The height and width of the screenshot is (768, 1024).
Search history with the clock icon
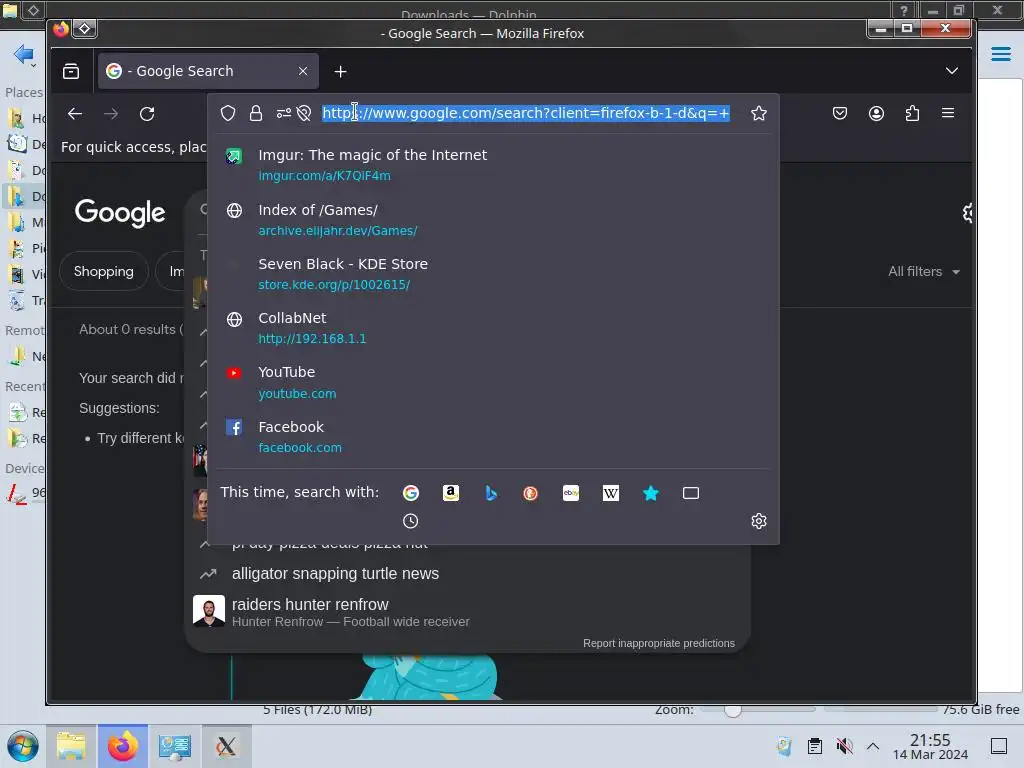(x=410, y=521)
